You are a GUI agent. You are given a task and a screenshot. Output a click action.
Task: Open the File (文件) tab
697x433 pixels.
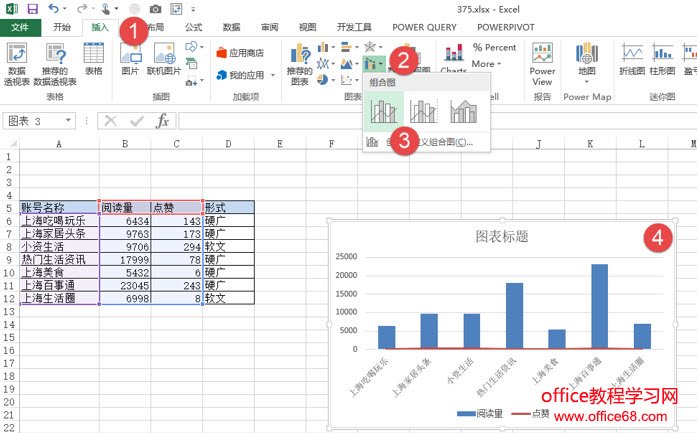coord(20,27)
